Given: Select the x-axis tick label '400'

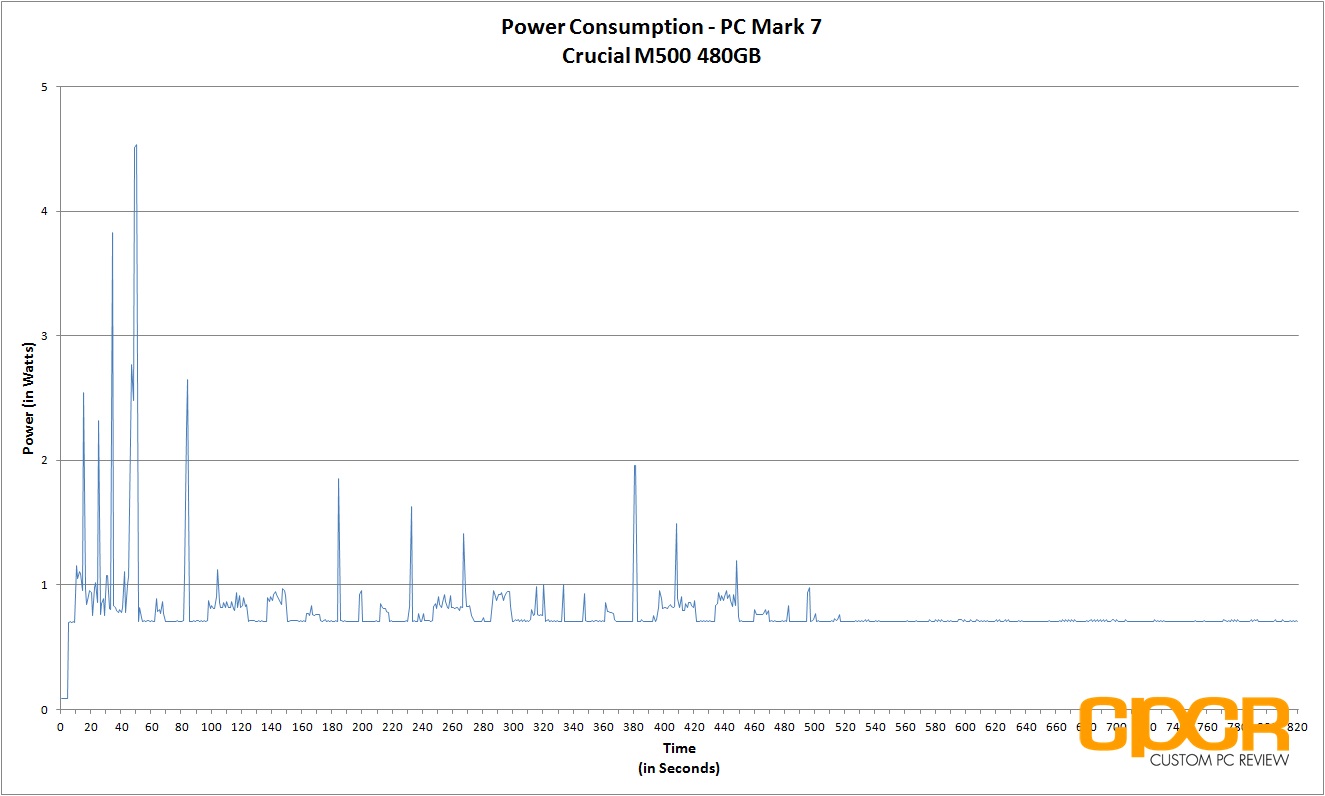Looking at the screenshot, I should pos(664,727).
